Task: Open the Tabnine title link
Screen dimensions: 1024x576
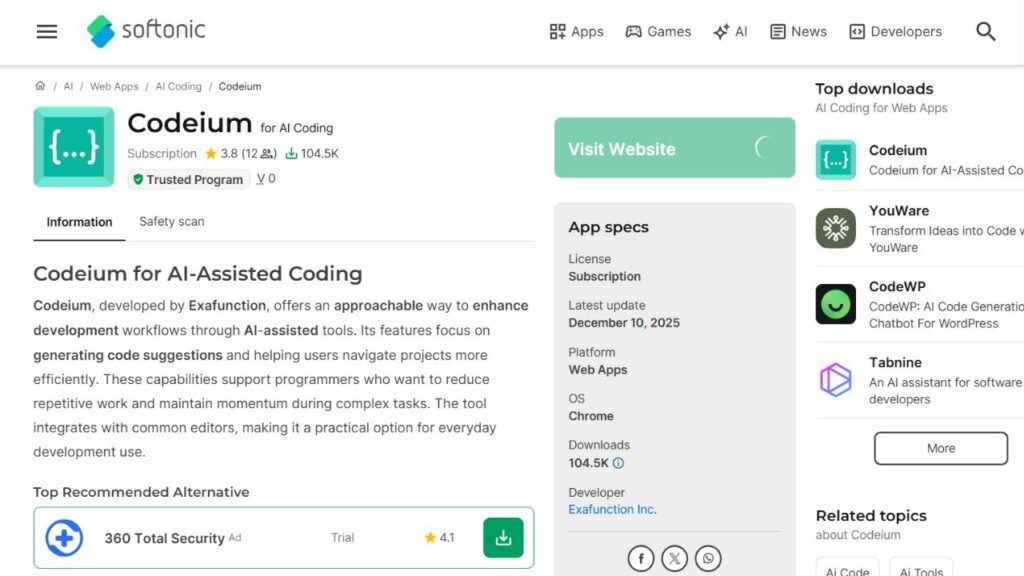Action: [895, 362]
